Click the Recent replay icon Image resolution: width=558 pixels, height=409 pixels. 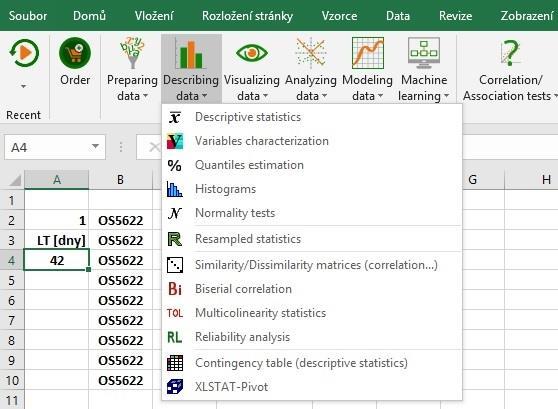[24, 53]
